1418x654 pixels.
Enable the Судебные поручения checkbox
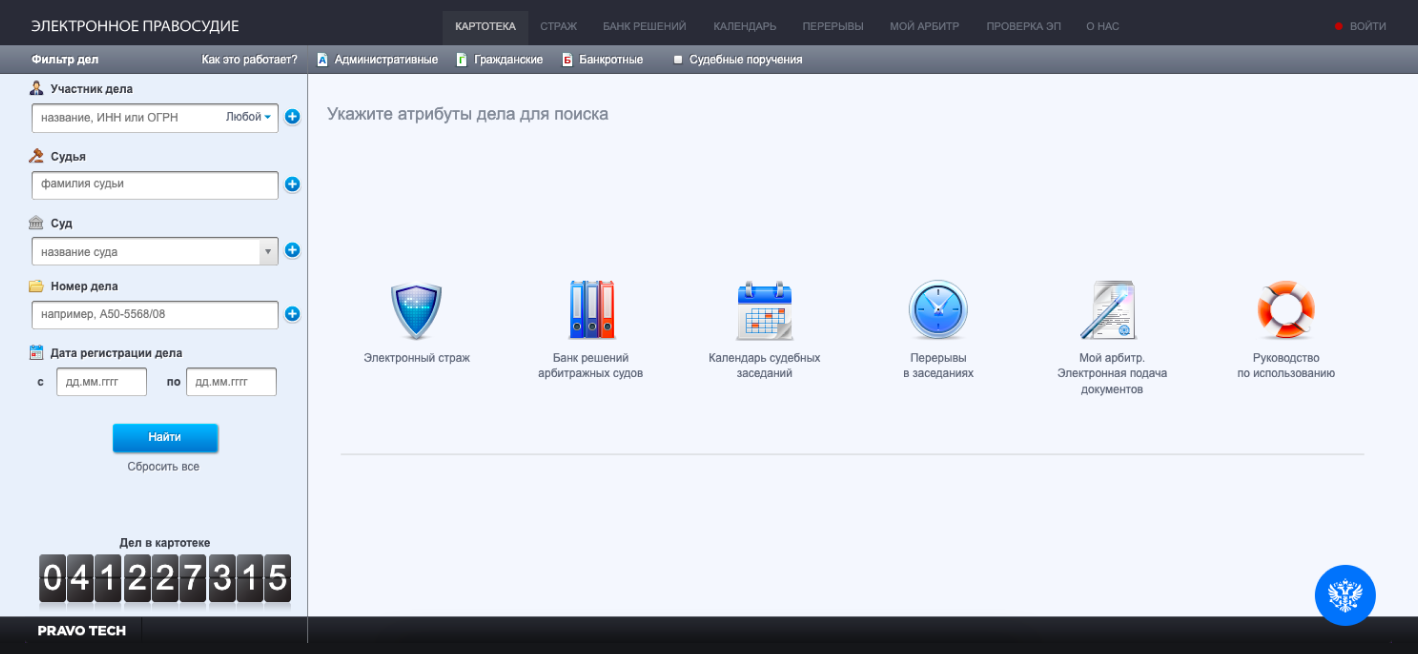(678, 60)
